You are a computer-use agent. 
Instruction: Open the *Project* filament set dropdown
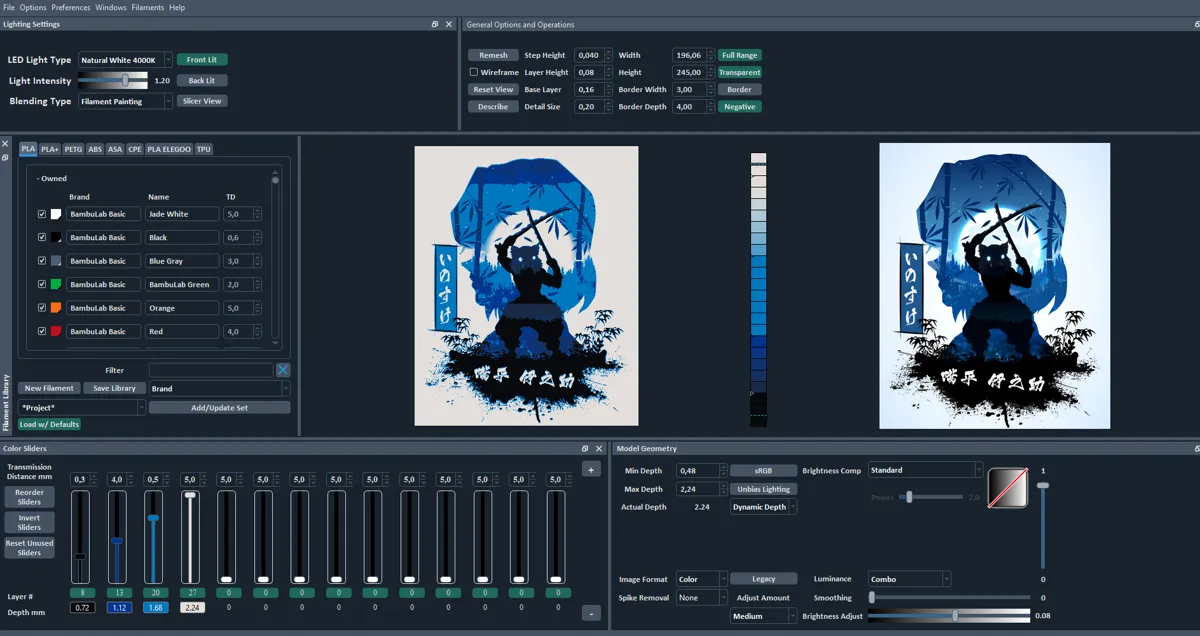(x=82, y=408)
